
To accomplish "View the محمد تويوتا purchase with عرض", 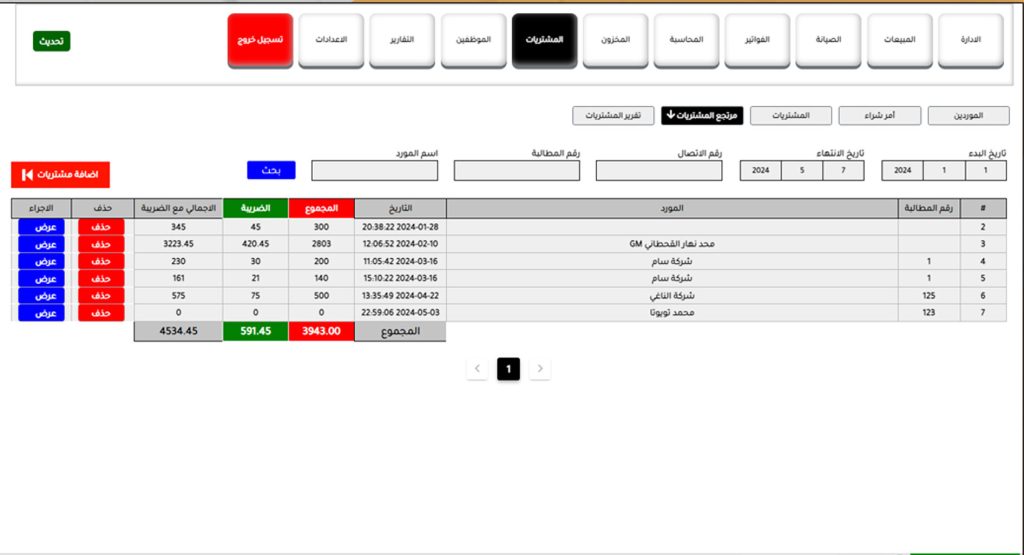I will 41,313.
